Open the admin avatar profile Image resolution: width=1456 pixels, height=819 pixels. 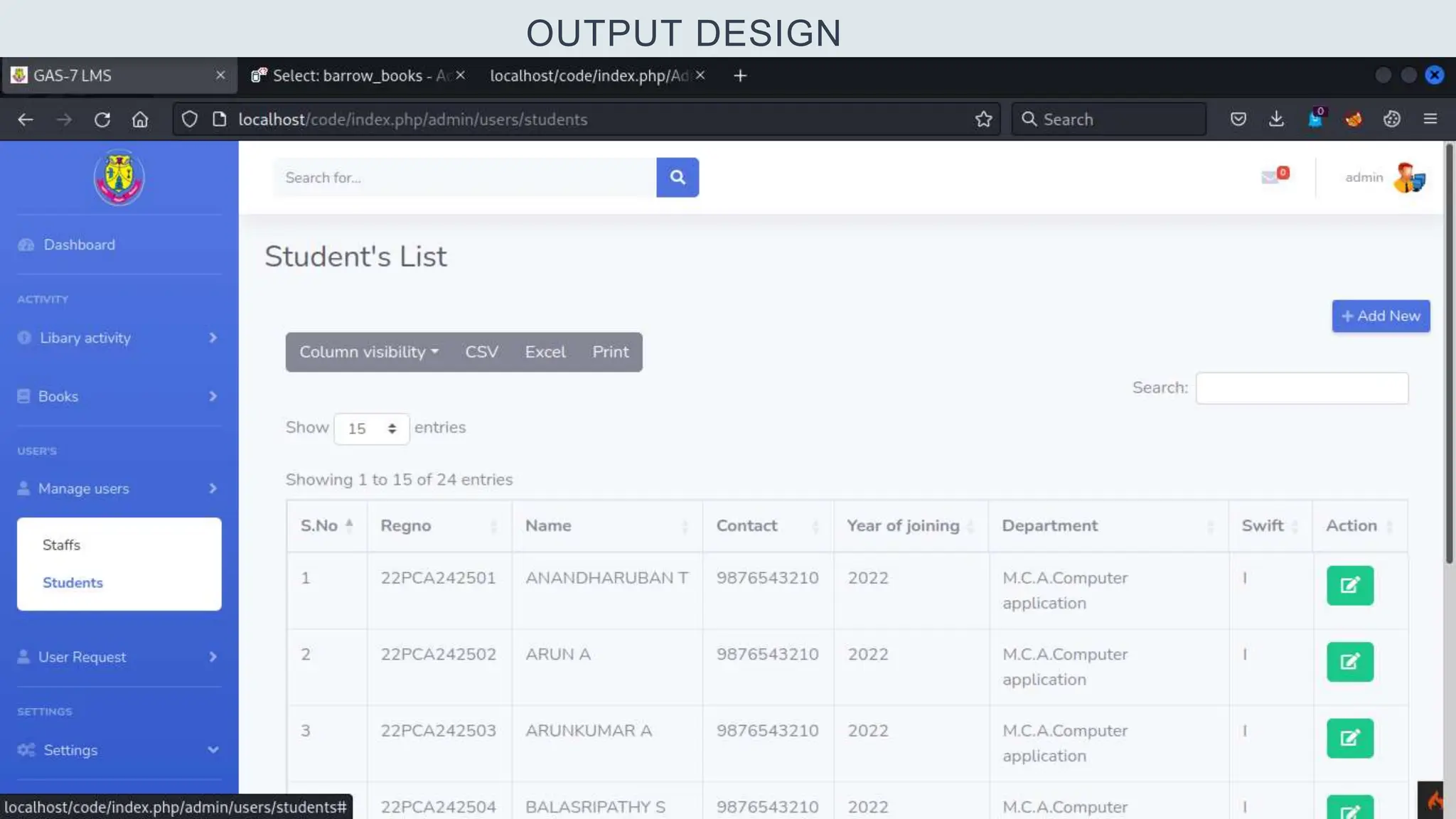coord(1409,178)
